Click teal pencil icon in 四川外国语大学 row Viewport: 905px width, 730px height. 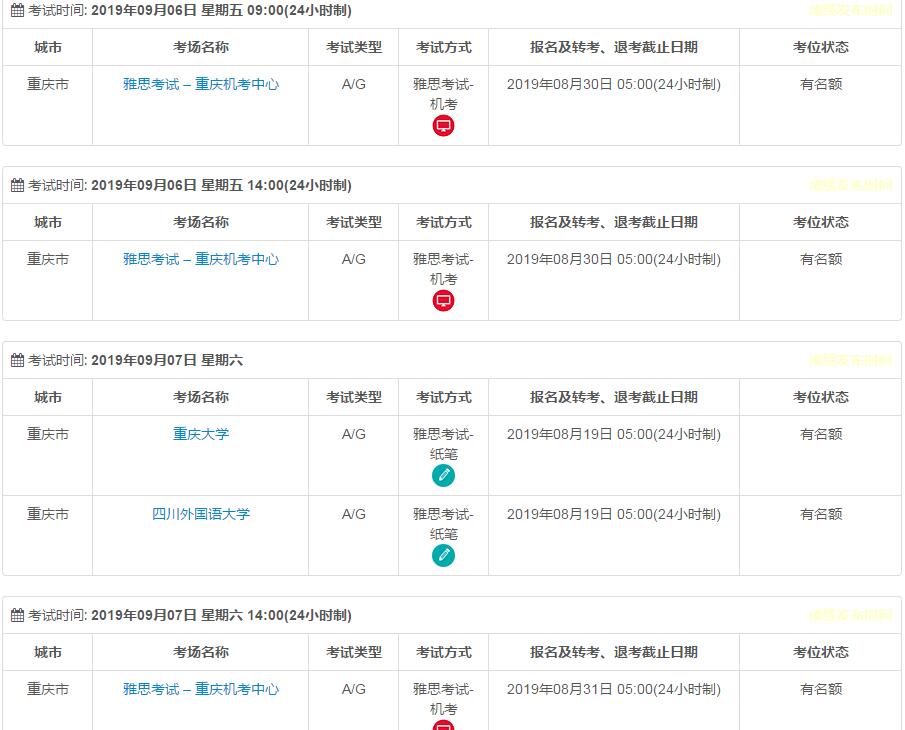tap(443, 556)
